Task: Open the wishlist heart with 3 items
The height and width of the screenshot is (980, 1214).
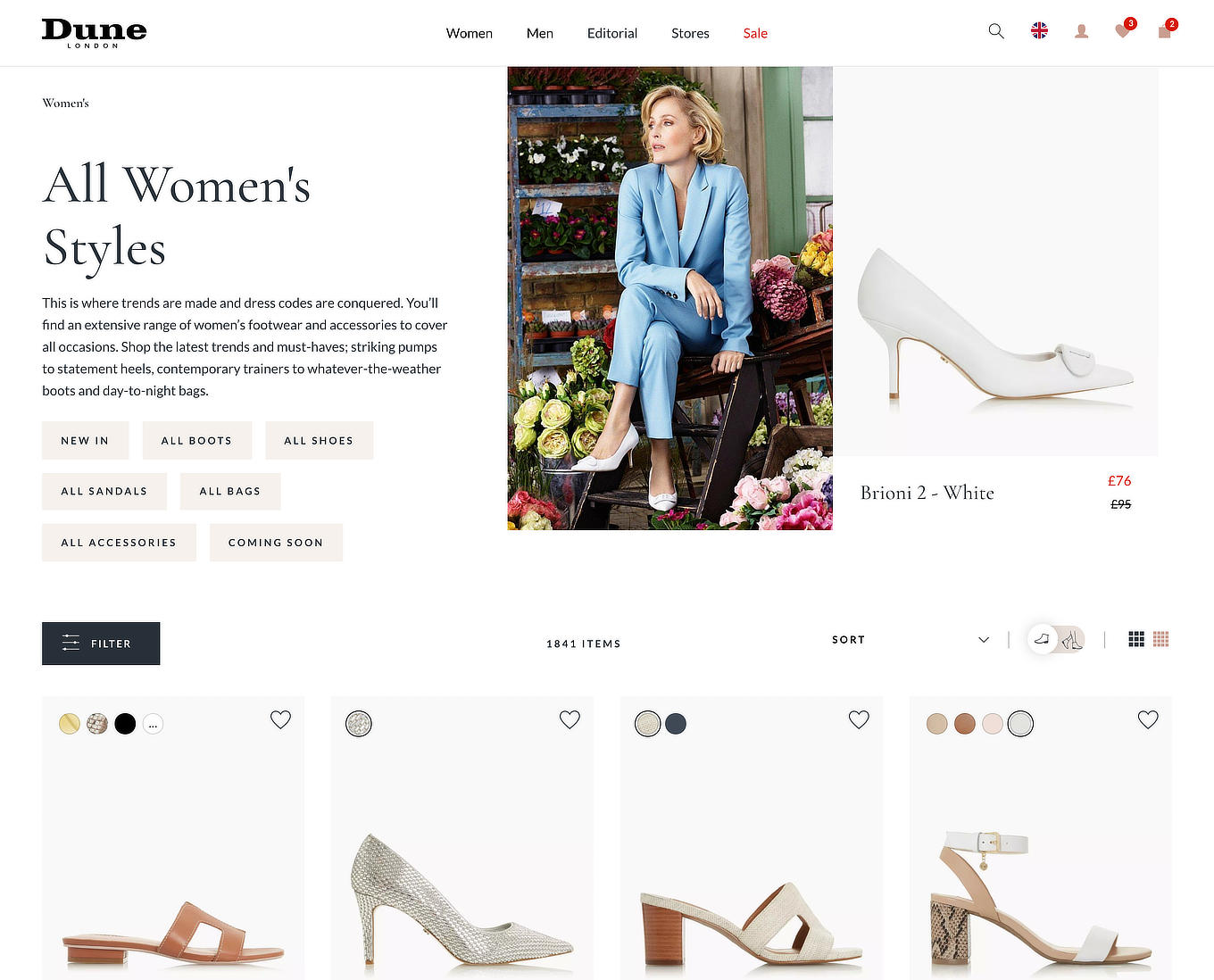Action: click(1122, 31)
